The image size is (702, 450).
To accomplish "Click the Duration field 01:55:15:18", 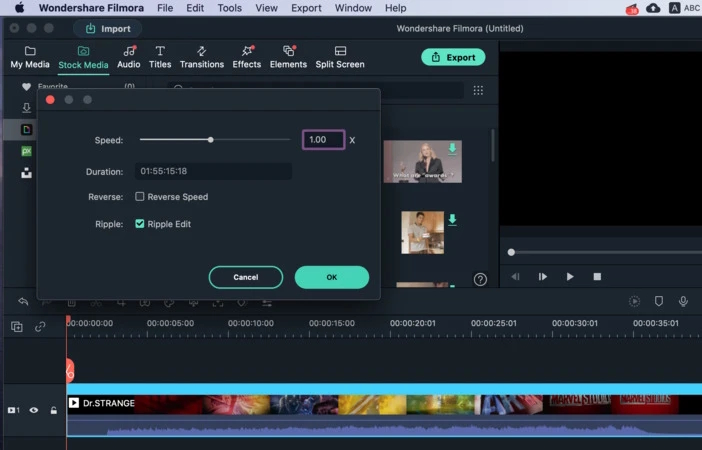I will point(213,171).
